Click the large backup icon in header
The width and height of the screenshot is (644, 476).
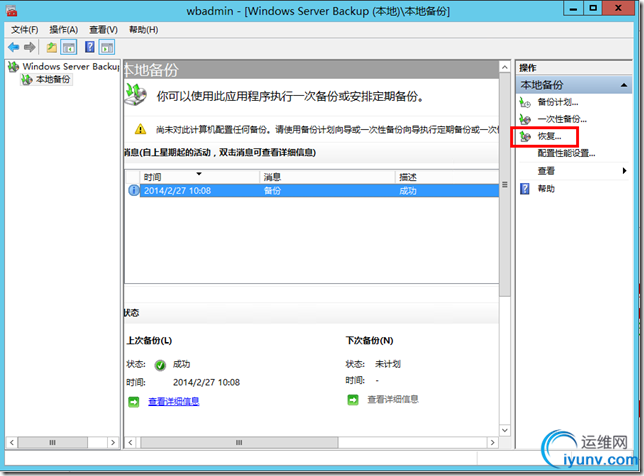pos(136,94)
